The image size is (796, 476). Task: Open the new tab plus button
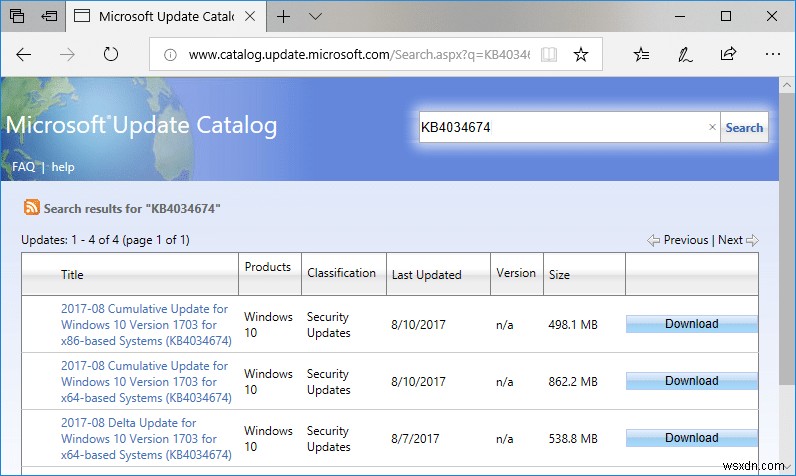pyautogui.click(x=284, y=16)
